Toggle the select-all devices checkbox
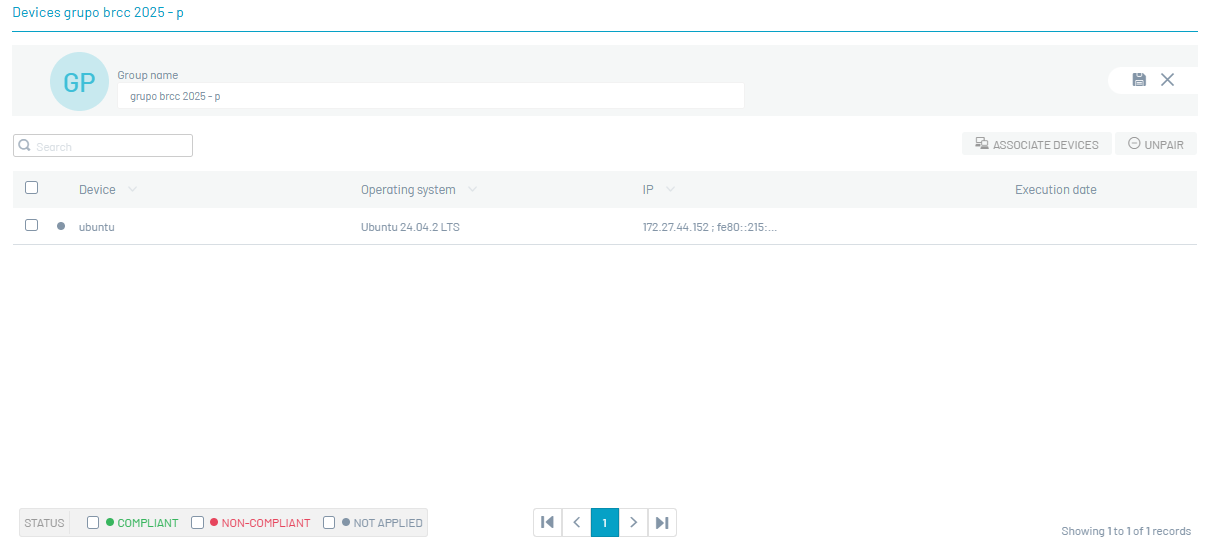1218x557 pixels. [31, 188]
